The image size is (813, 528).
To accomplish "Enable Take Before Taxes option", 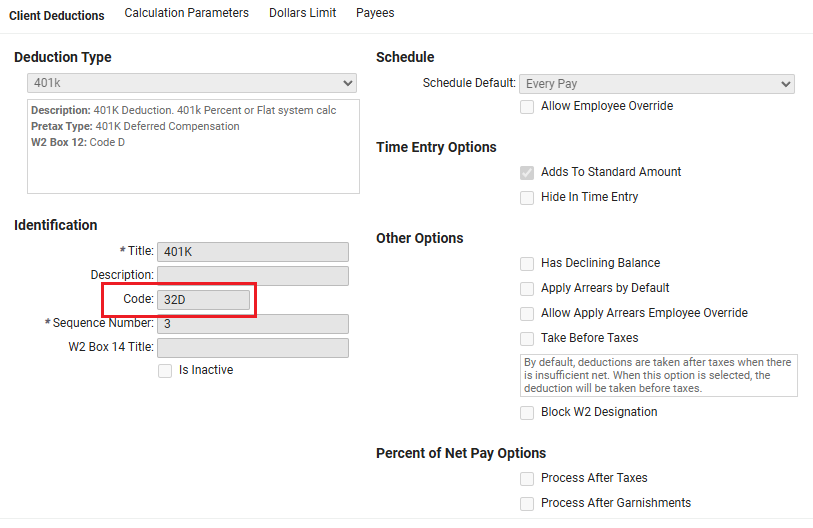I will click(527, 339).
